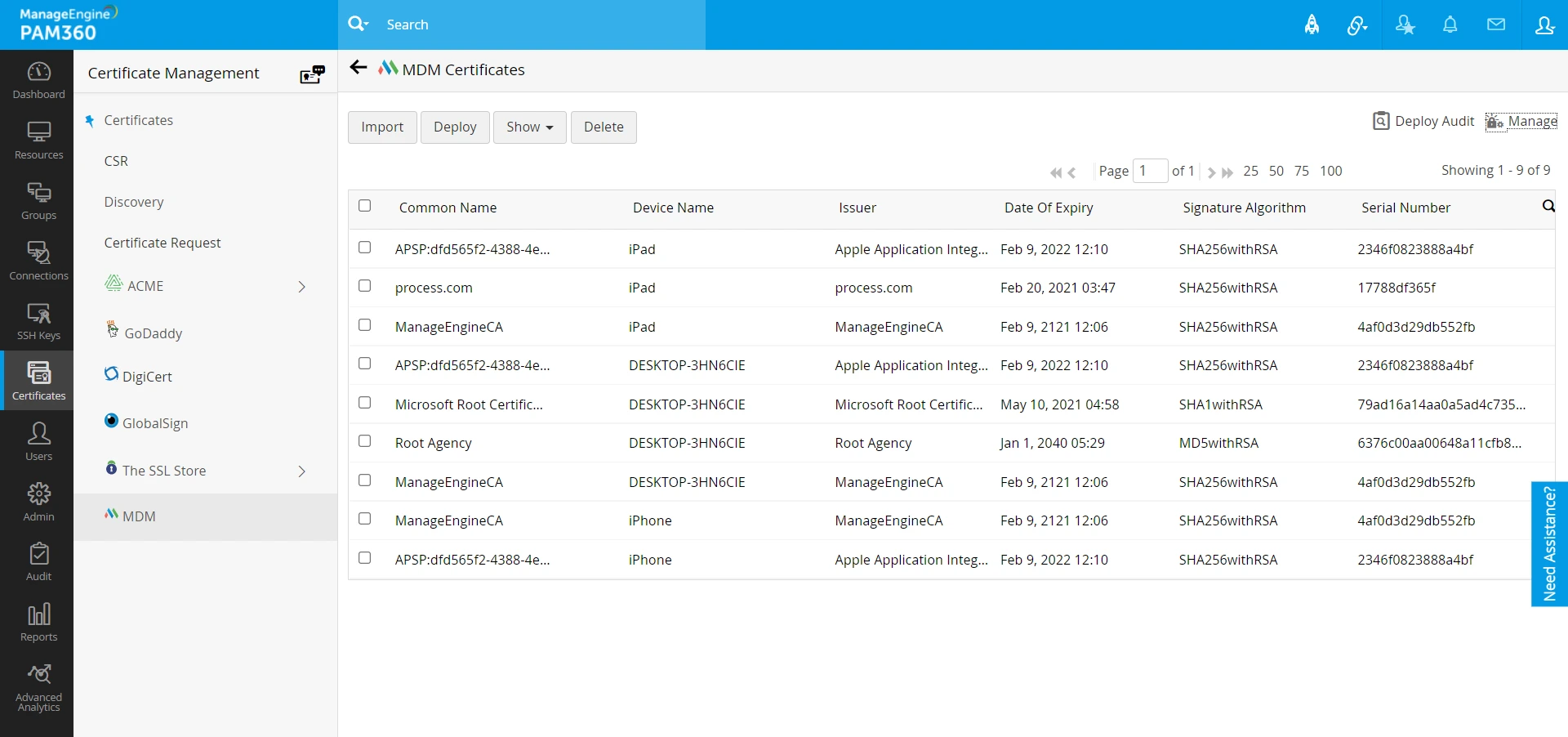Screen dimensions: 1568x737
Task: Open the mail envelope icon
Action: tap(1495, 25)
